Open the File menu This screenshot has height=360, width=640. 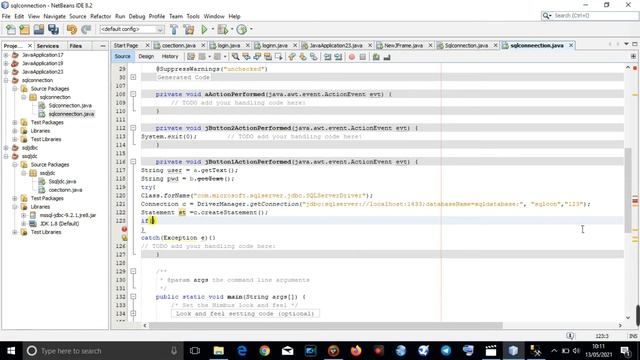tap(6, 16)
